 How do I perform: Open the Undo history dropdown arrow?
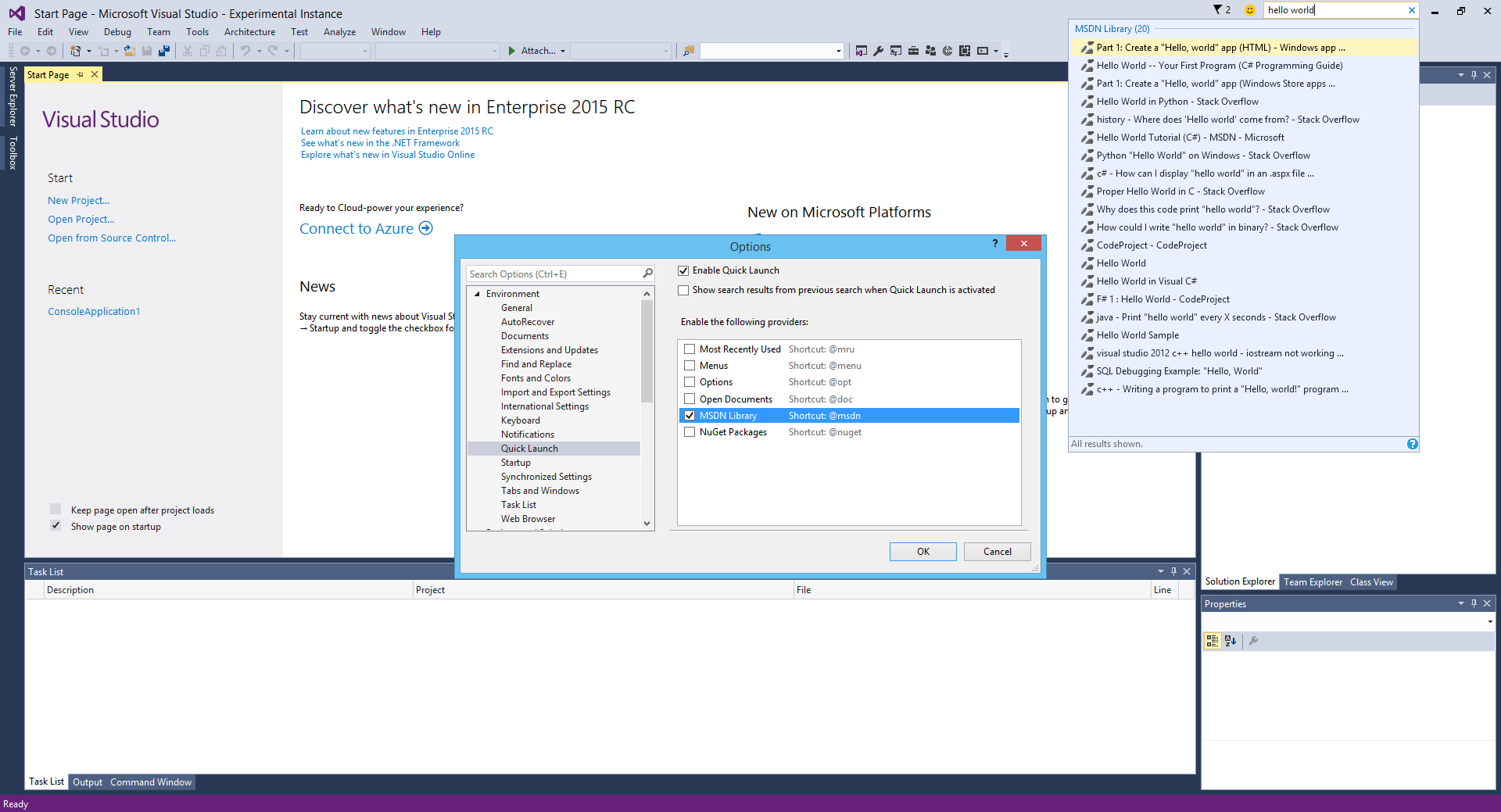point(259,51)
